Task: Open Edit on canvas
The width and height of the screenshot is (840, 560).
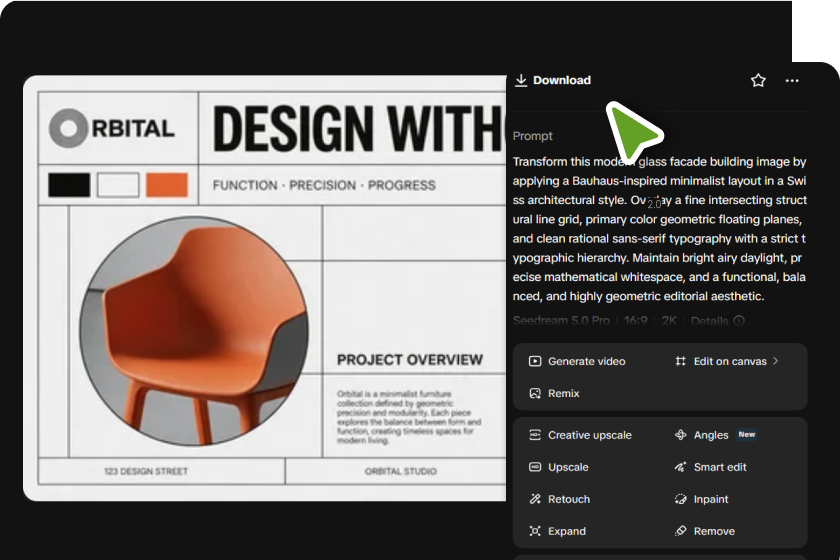Action: [730, 361]
